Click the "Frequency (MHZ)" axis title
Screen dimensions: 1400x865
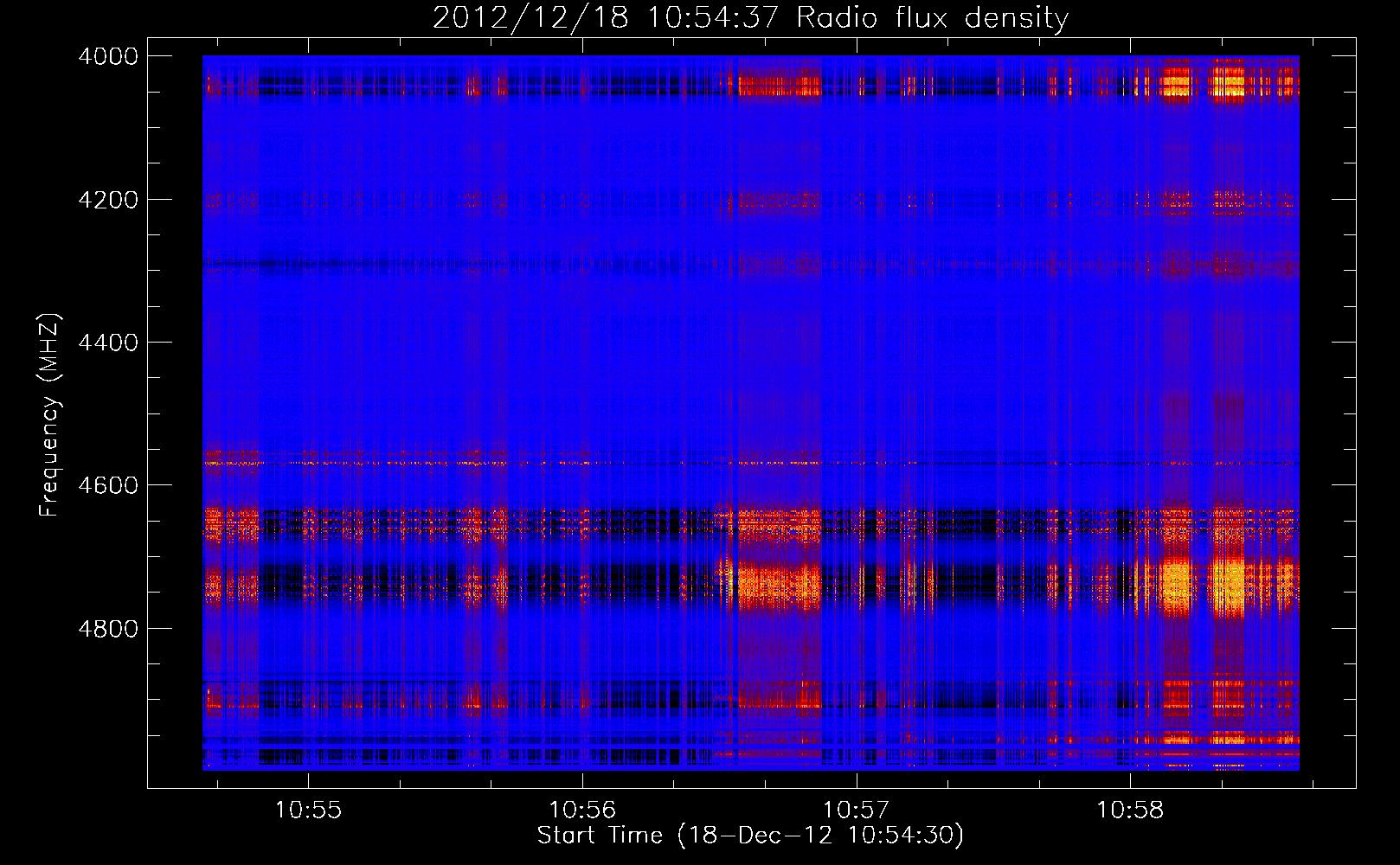pos(49,415)
